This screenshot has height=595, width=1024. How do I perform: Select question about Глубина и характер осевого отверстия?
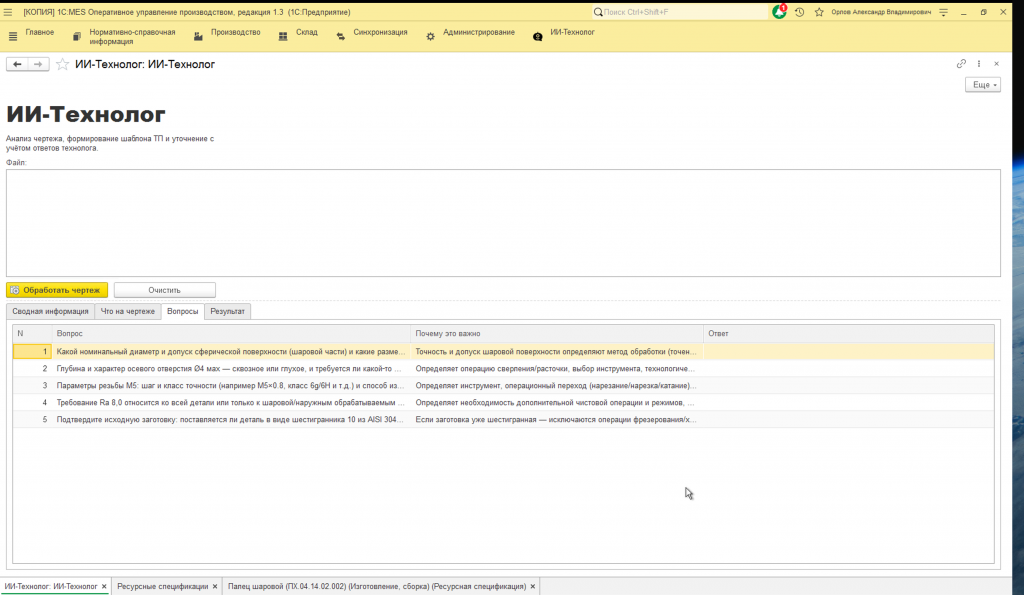tap(231, 368)
